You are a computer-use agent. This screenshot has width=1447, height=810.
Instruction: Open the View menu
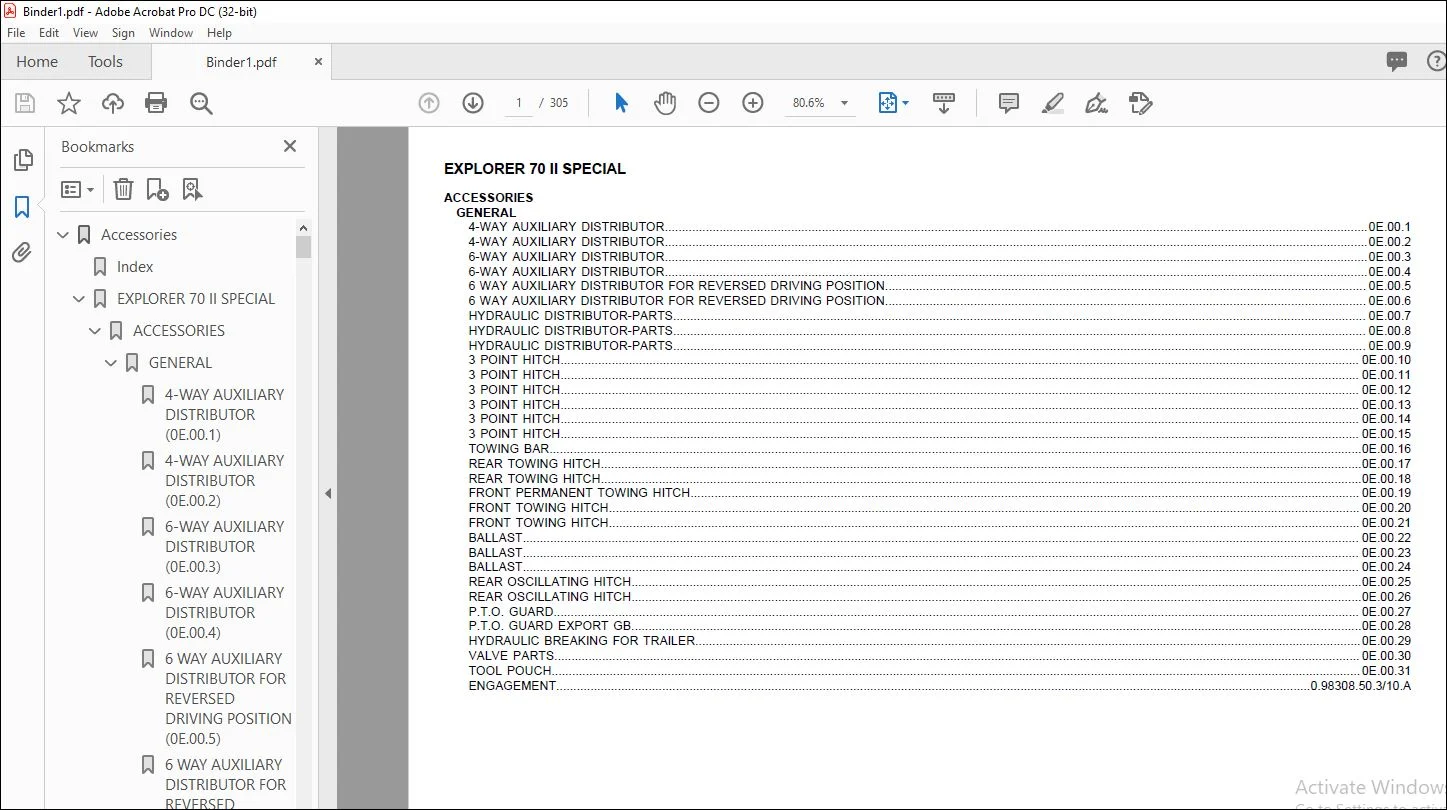pos(86,33)
